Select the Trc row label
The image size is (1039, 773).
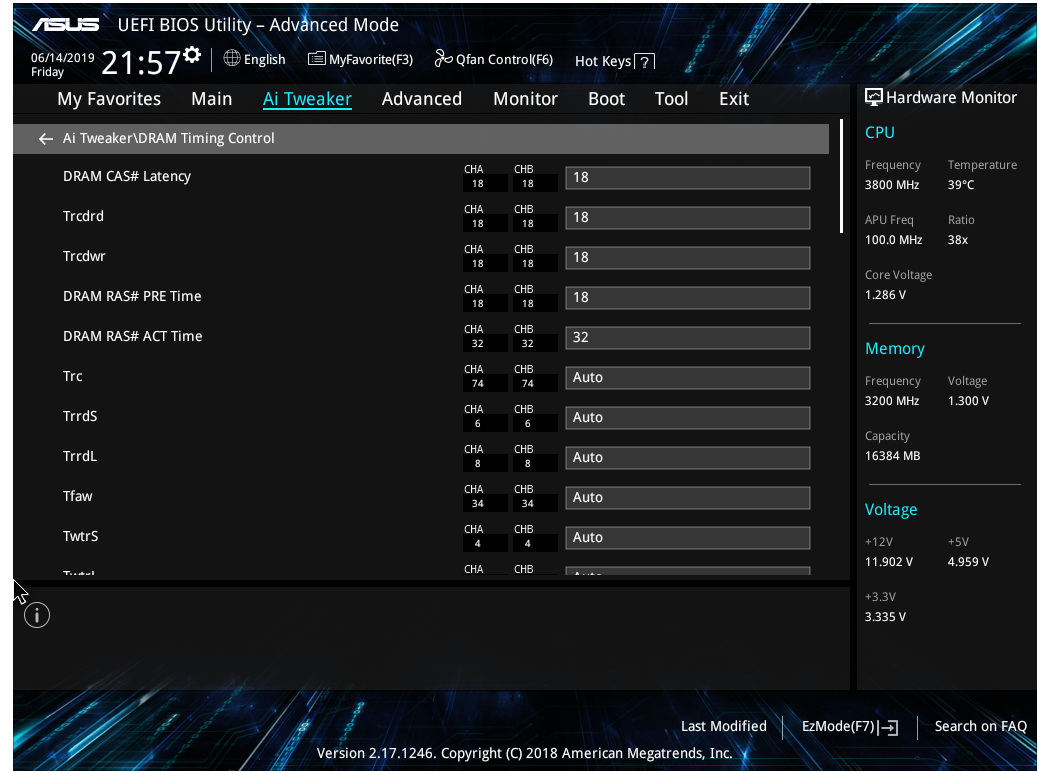tap(72, 376)
